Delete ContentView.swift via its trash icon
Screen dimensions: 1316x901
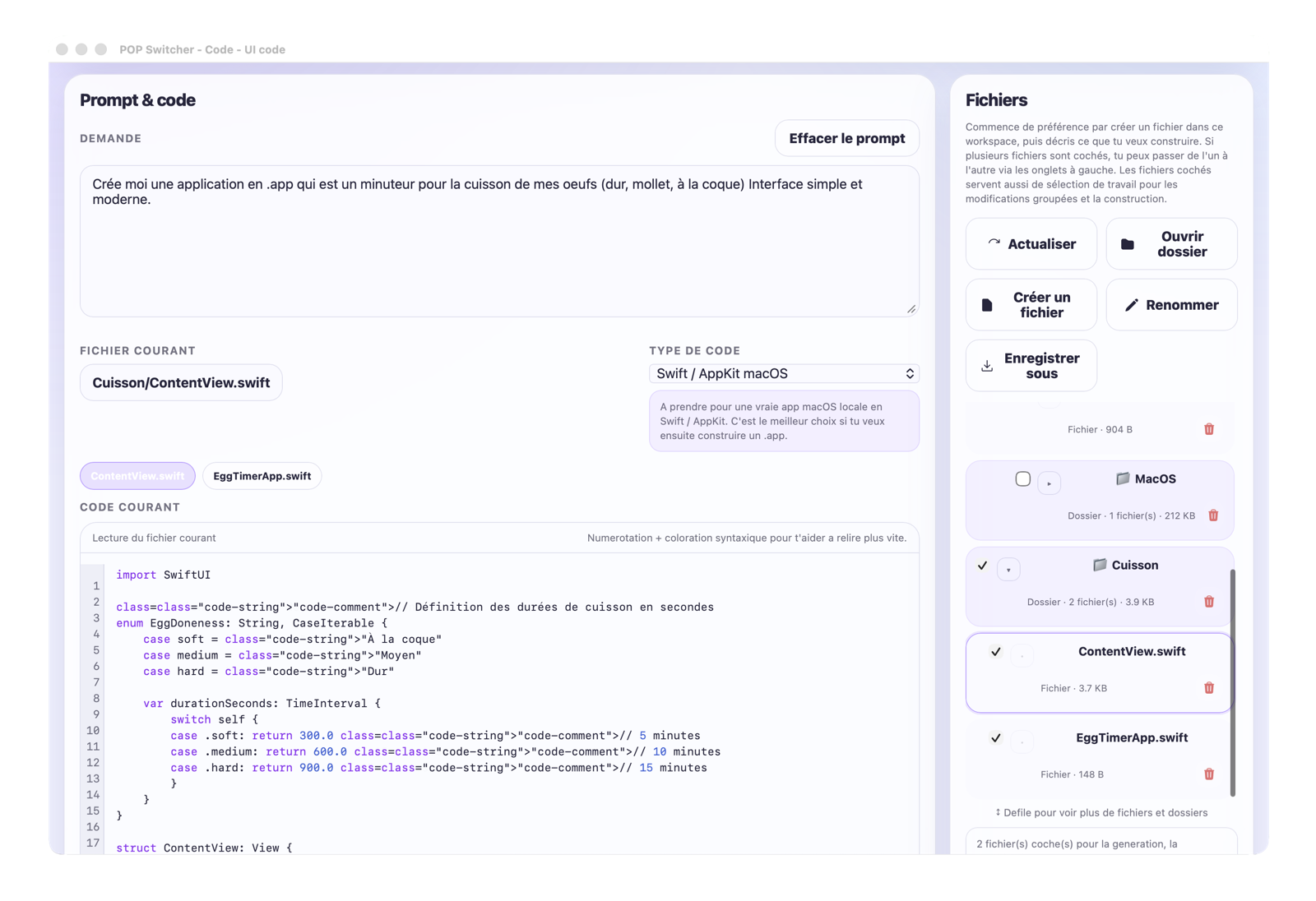click(1209, 688)
